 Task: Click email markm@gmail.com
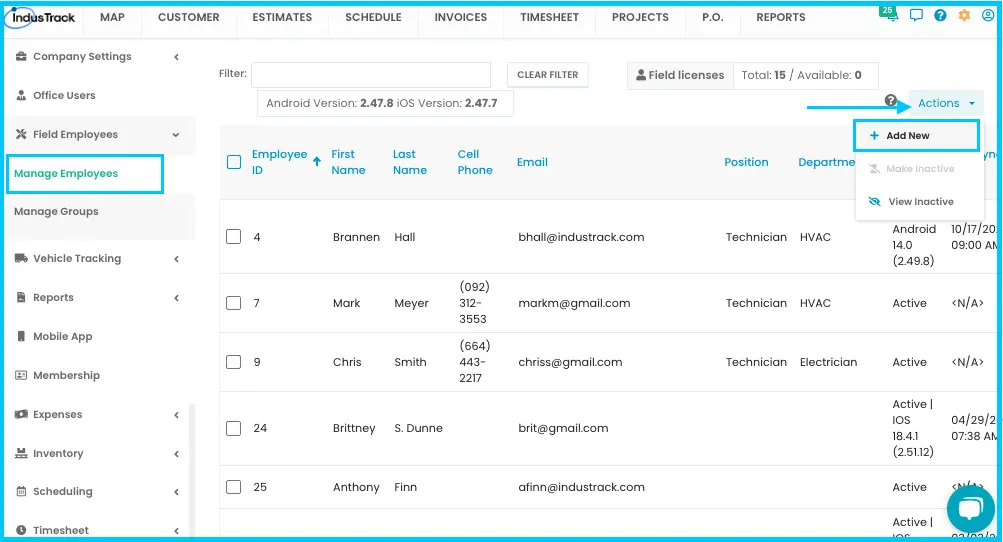[574, 303]
